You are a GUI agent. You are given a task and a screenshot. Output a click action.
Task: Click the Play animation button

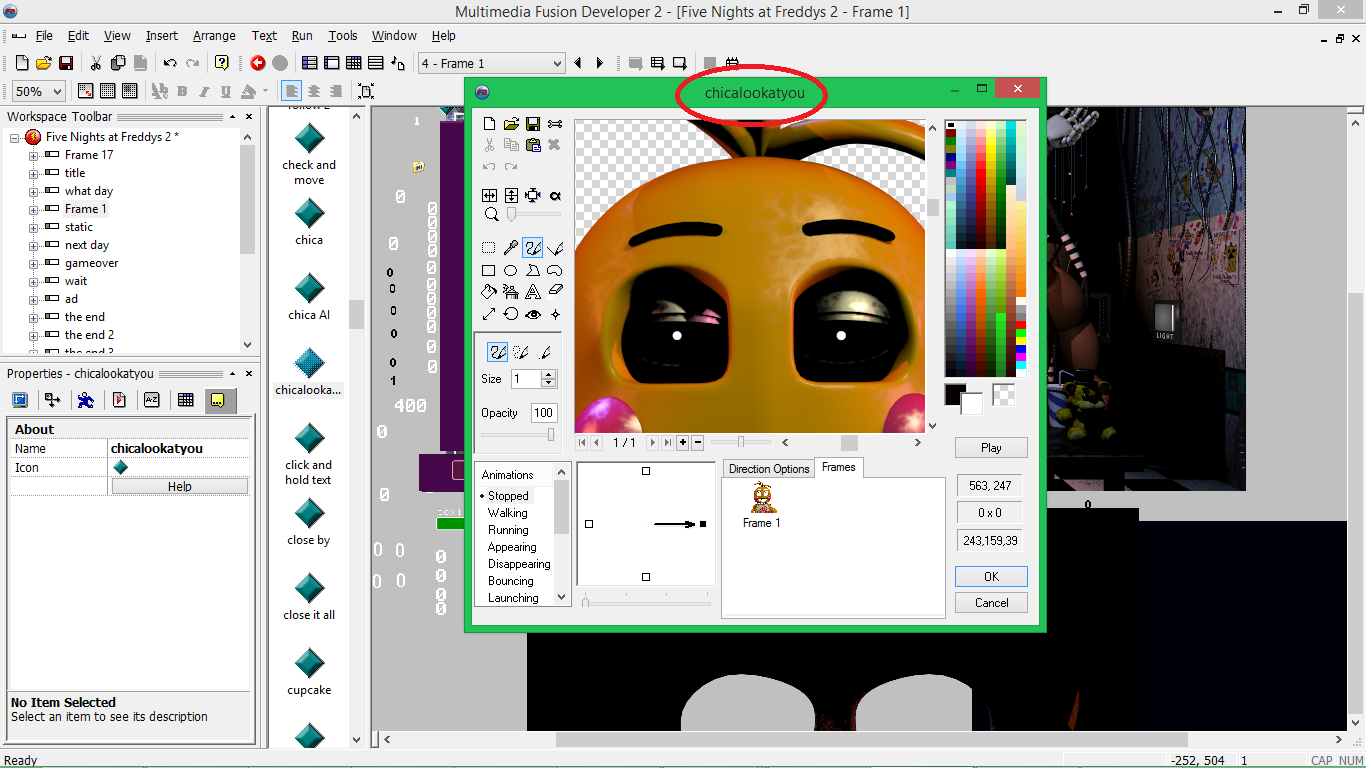point(991,448)
